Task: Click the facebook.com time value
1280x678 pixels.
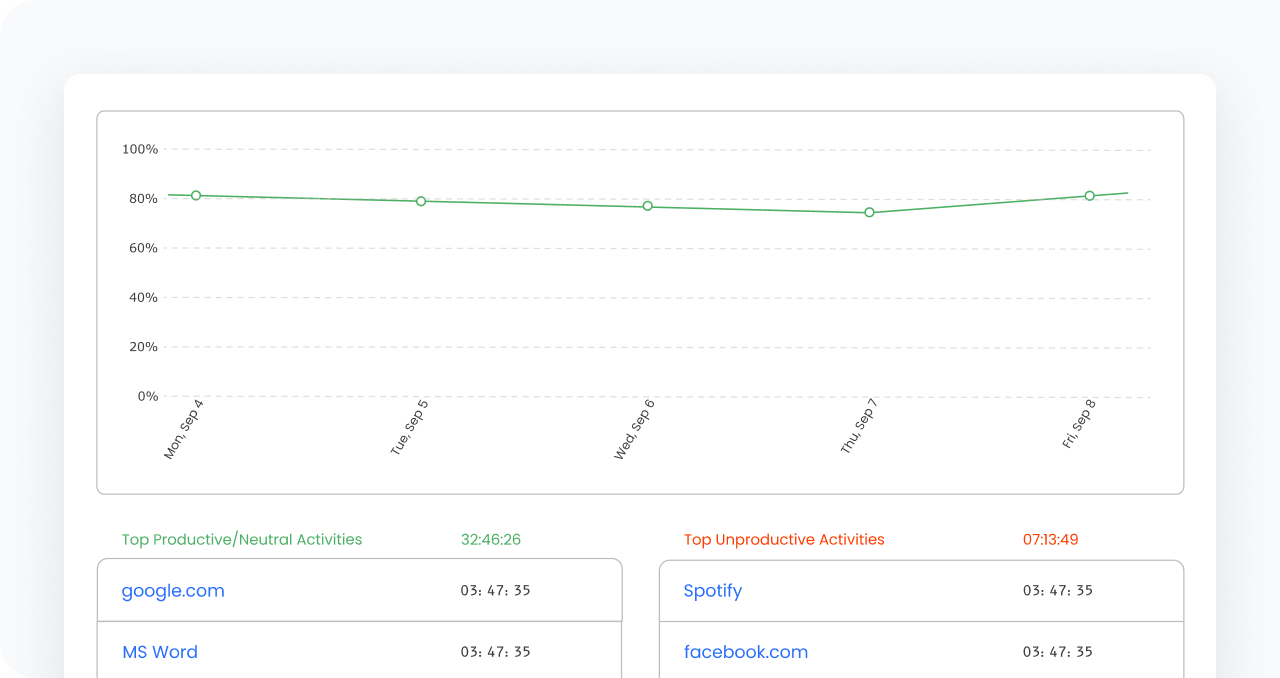Action: [x=1058, y=652]
